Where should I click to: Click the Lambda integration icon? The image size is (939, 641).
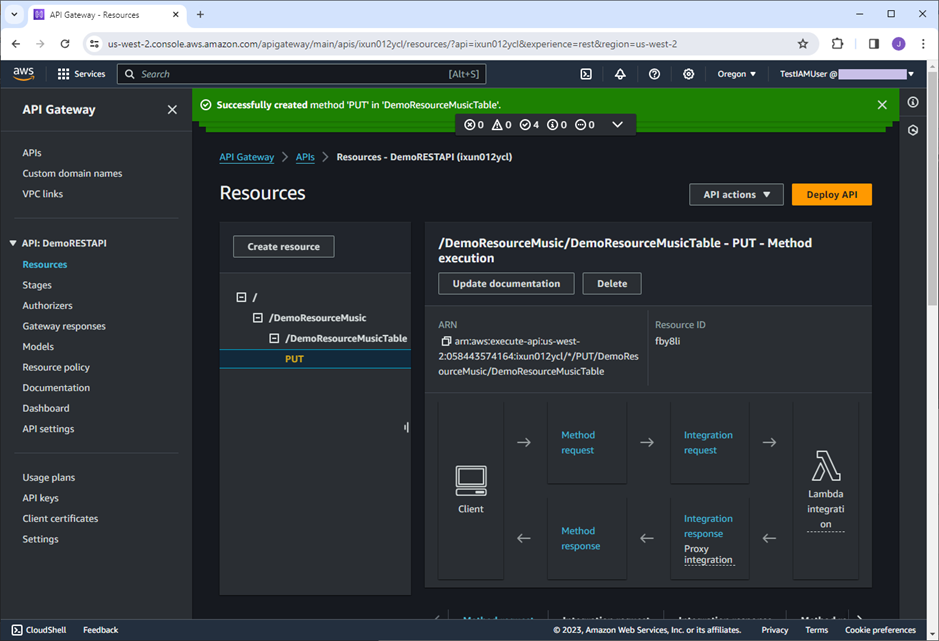(826, 466)
